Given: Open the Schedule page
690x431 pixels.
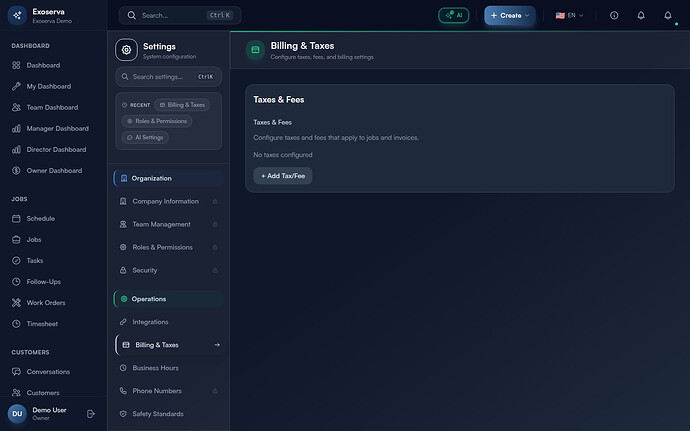Looking at the screenshot, I should [54, 218].
